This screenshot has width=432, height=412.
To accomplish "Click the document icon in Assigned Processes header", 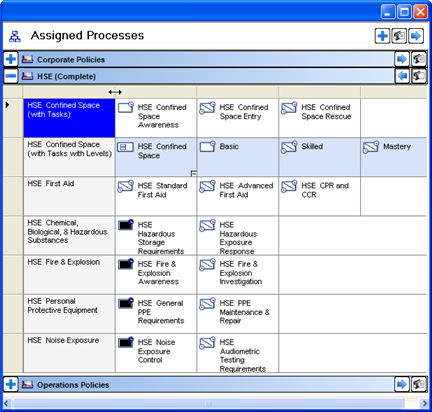I will coord(399,36).
